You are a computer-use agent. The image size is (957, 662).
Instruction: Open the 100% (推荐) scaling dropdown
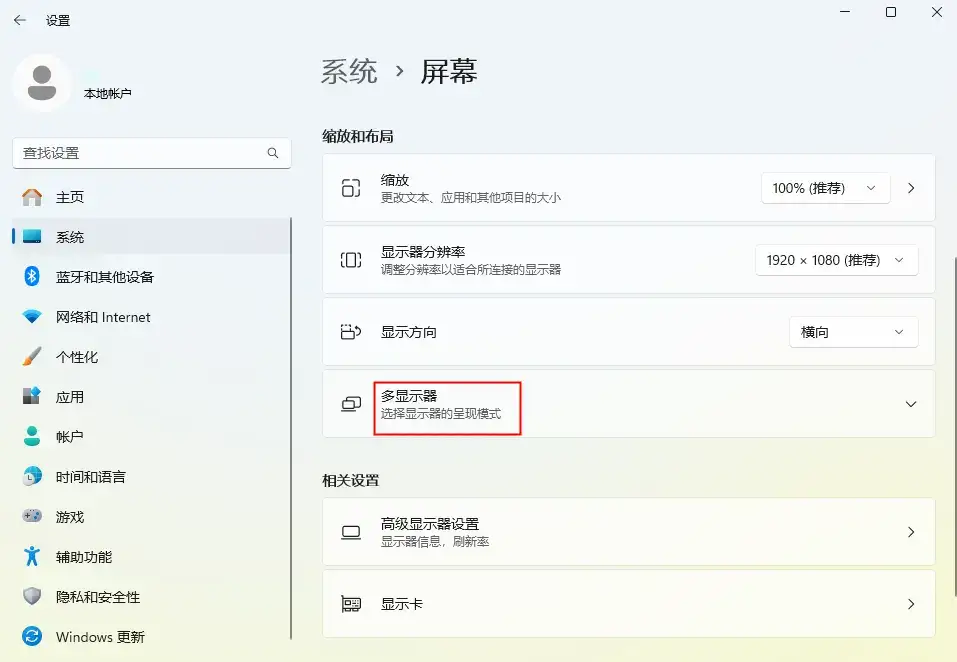tap(825, 188)
